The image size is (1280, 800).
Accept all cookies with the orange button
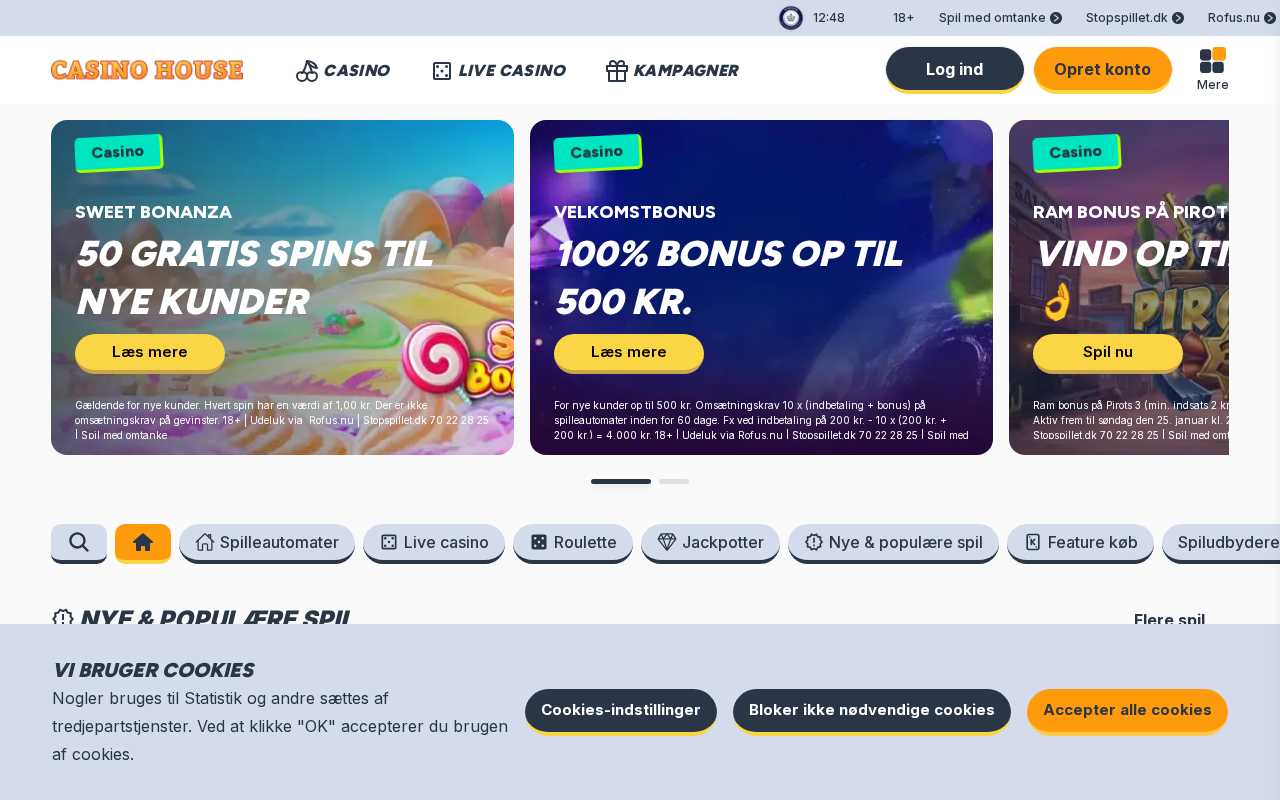click(1127, 710)
